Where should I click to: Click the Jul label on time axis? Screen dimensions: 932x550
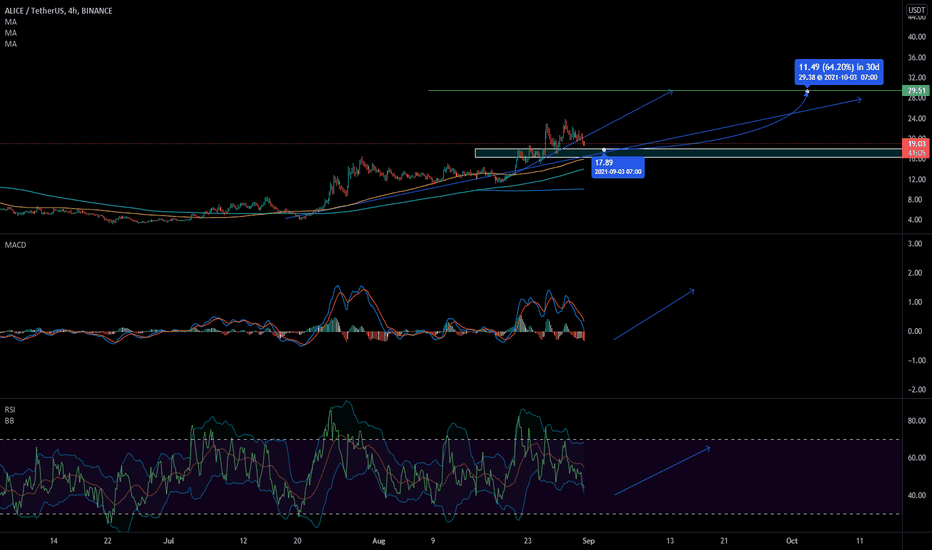169,541
